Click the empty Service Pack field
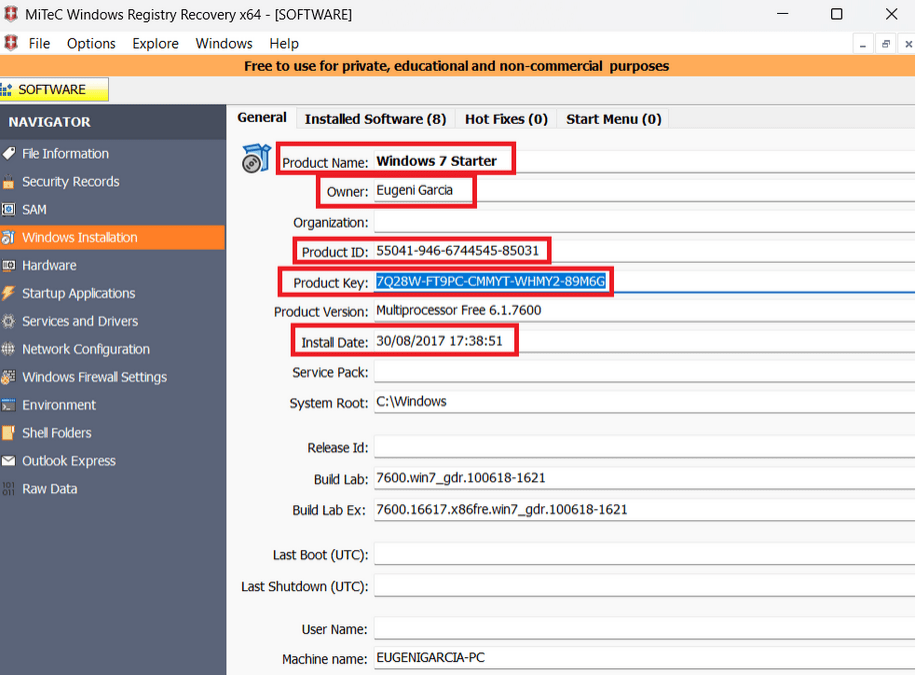This screenshot has width=920, height=675. pos(644,372)
